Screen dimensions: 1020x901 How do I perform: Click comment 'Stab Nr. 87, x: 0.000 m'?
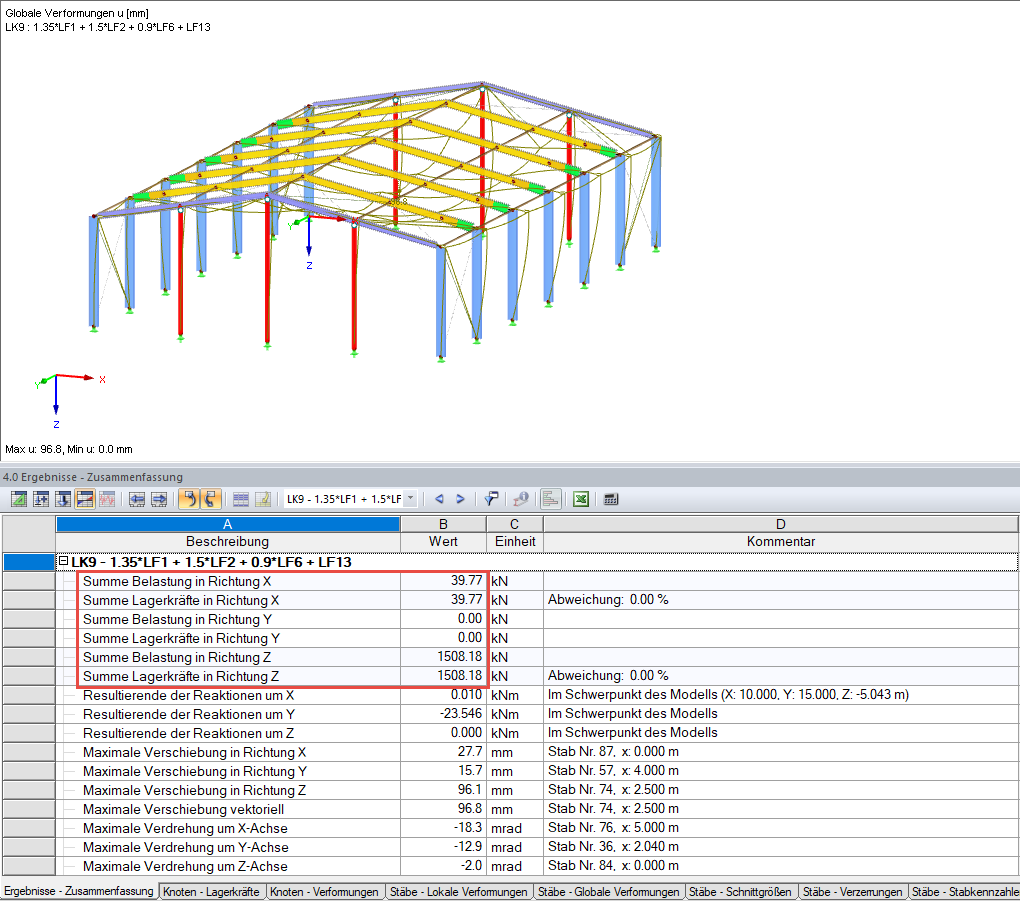613,751
